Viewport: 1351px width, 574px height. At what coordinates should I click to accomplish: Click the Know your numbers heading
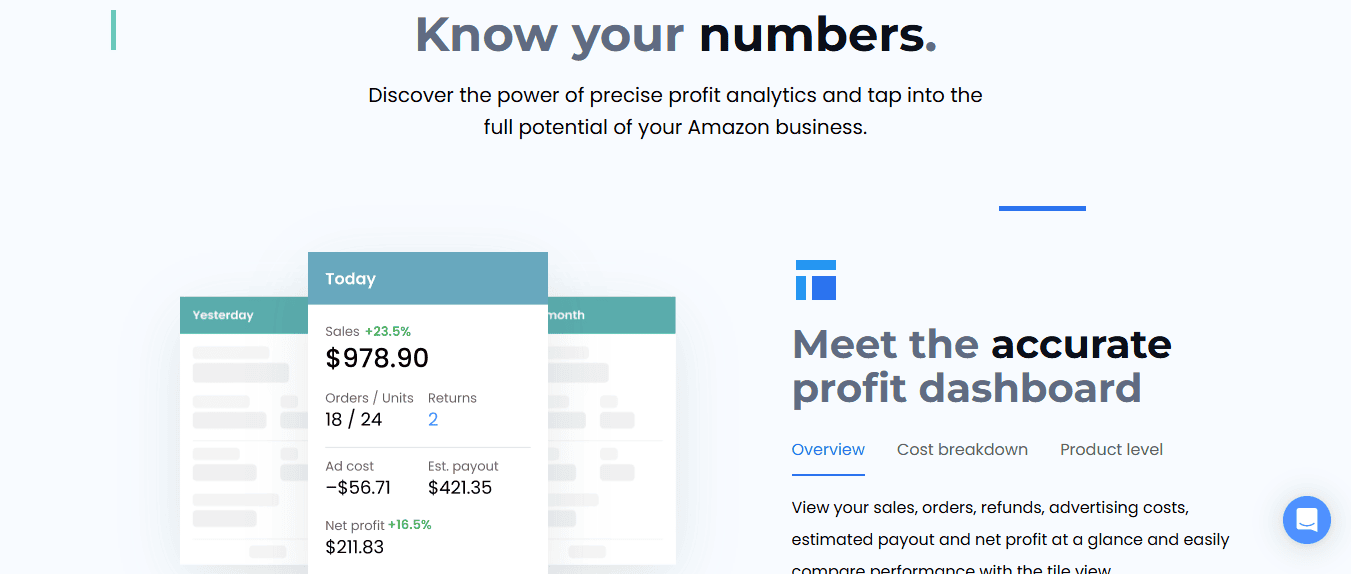click(x=675, y=34)
